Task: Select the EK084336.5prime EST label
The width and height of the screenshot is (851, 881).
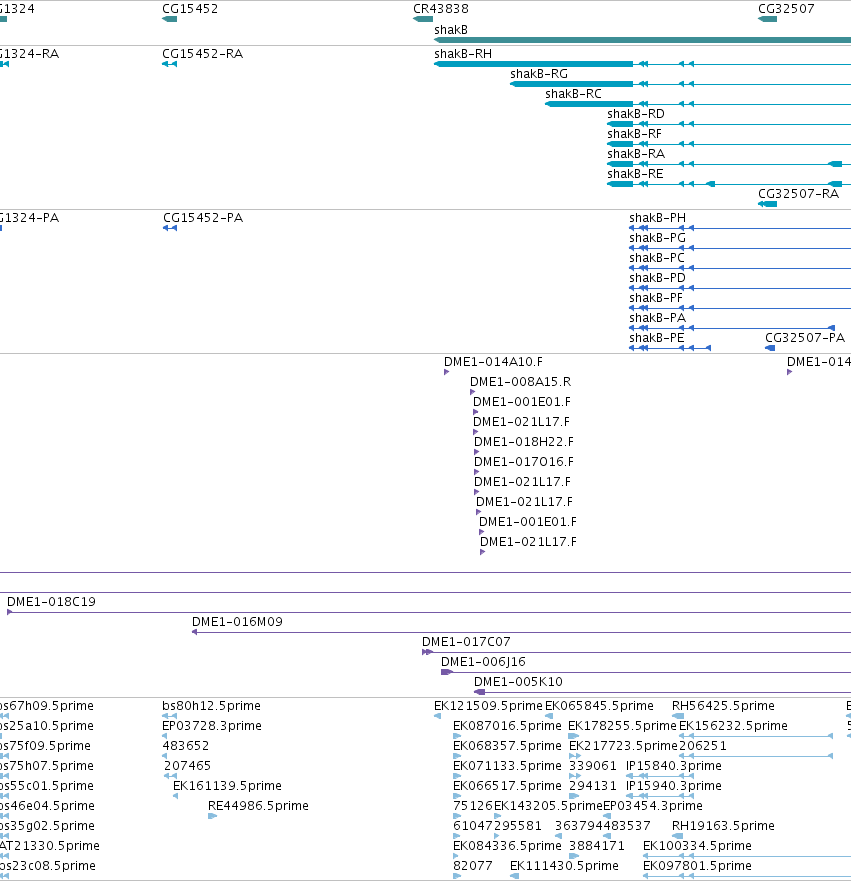Action: pyautogui.click(x=507, y=846)
